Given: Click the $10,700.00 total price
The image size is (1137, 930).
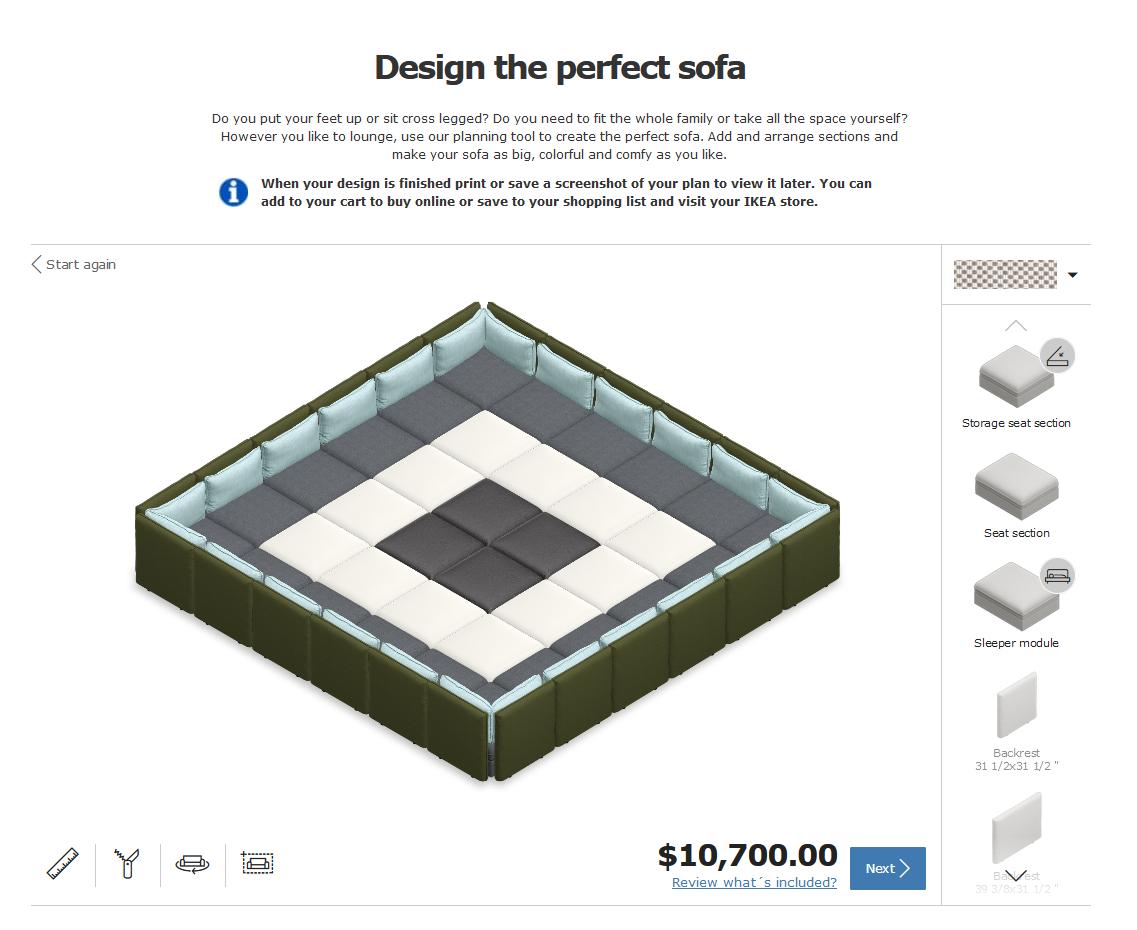Looking at the screenshot, I should click(747, 855).
